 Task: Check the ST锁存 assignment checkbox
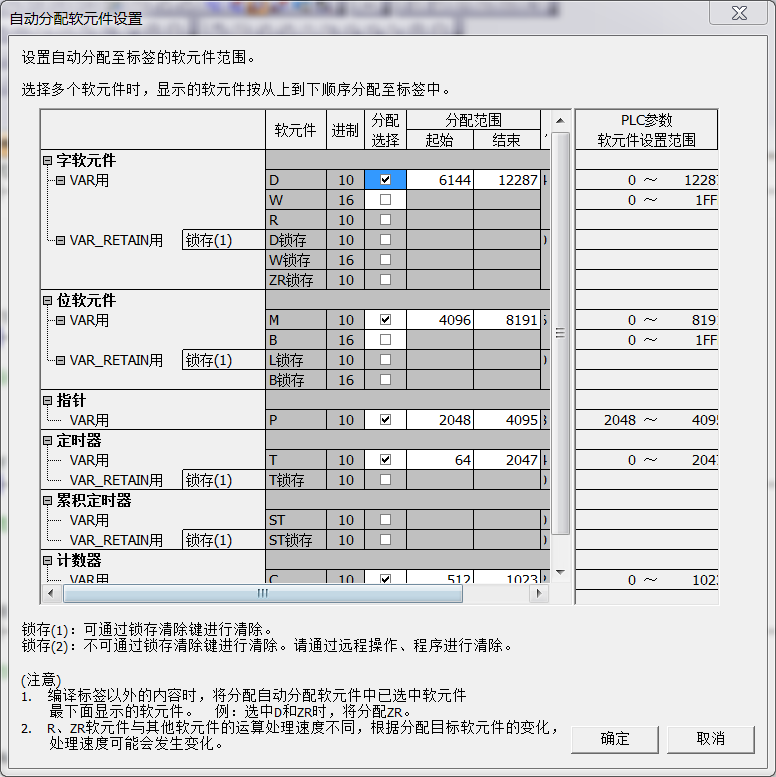pyautogui.click(x=385, y=540)
